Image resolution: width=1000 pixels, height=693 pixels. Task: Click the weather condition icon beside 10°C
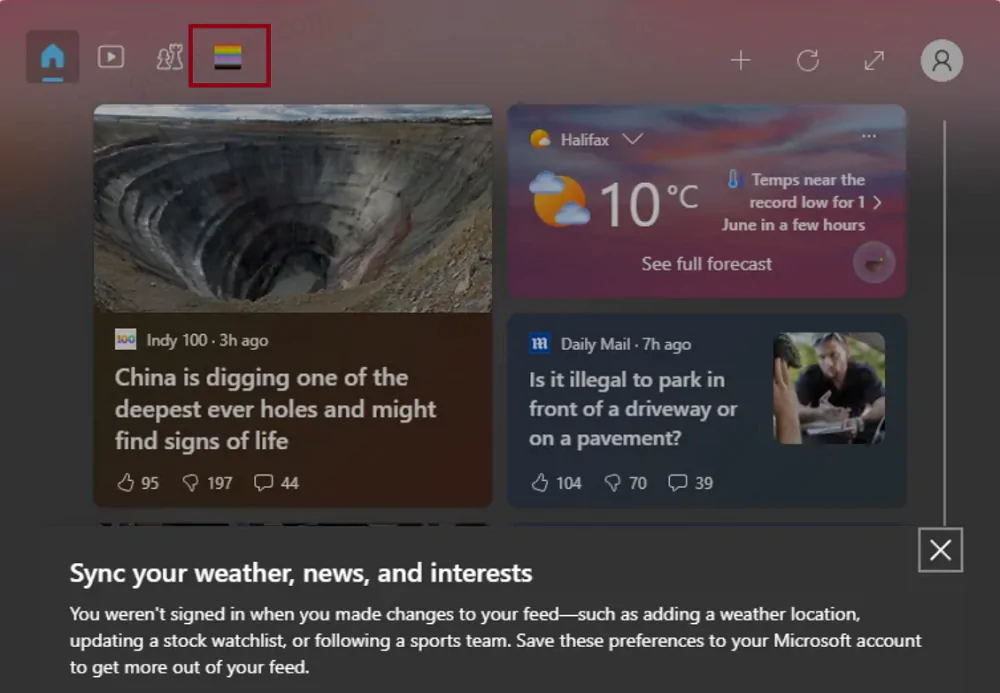(x=559, y=200)
